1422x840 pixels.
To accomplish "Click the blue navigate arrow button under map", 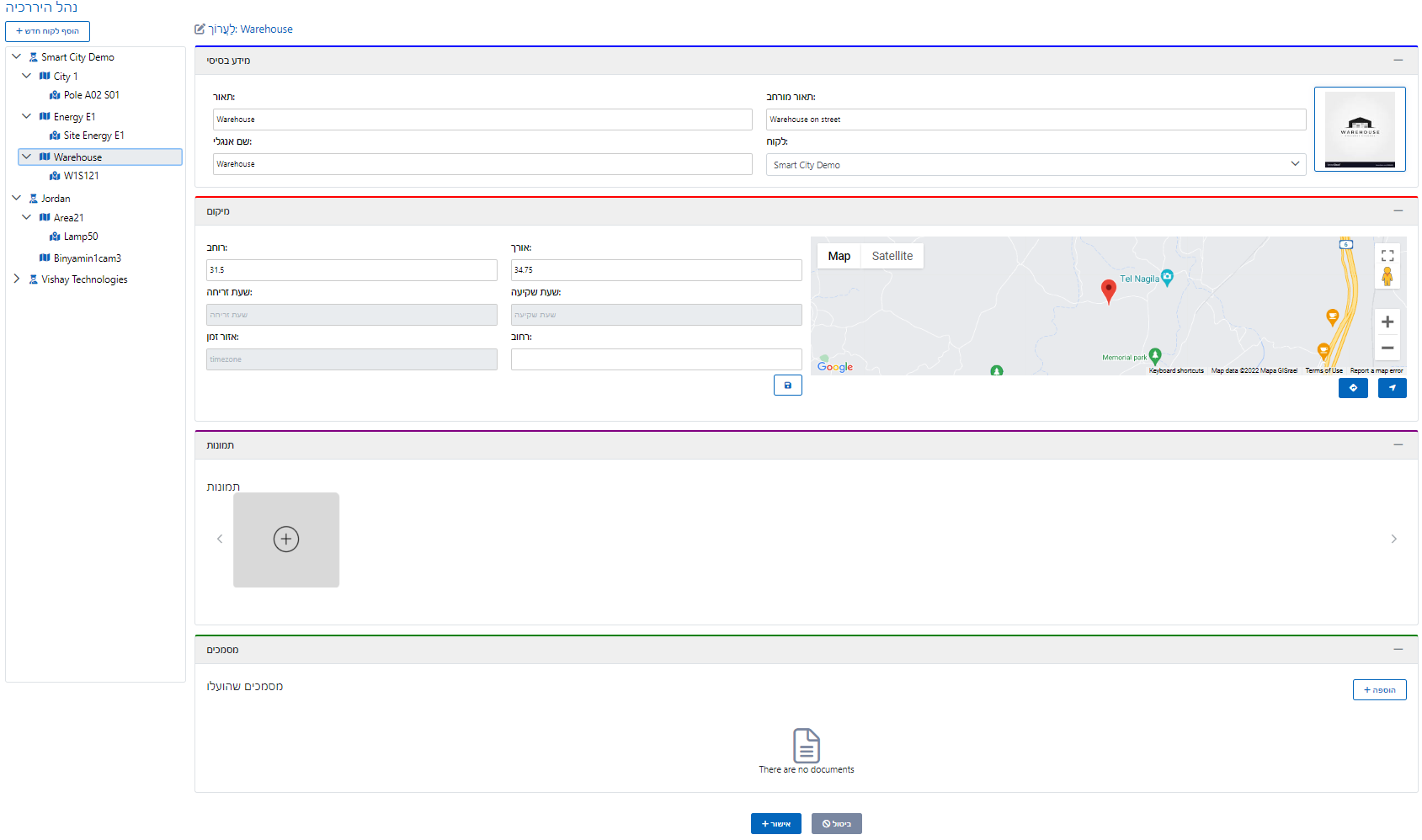I will pos(1392,388).
